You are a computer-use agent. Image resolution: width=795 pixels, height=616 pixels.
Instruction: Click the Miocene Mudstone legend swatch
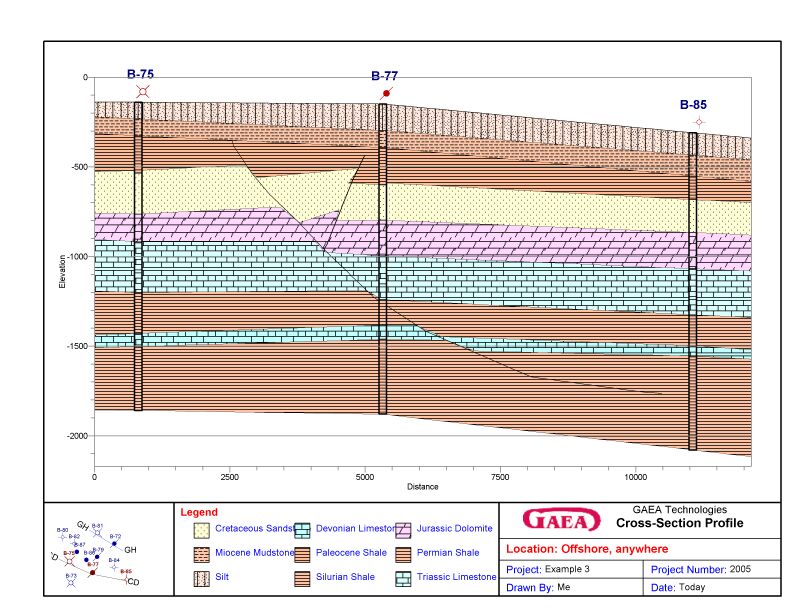click(200, 552)
